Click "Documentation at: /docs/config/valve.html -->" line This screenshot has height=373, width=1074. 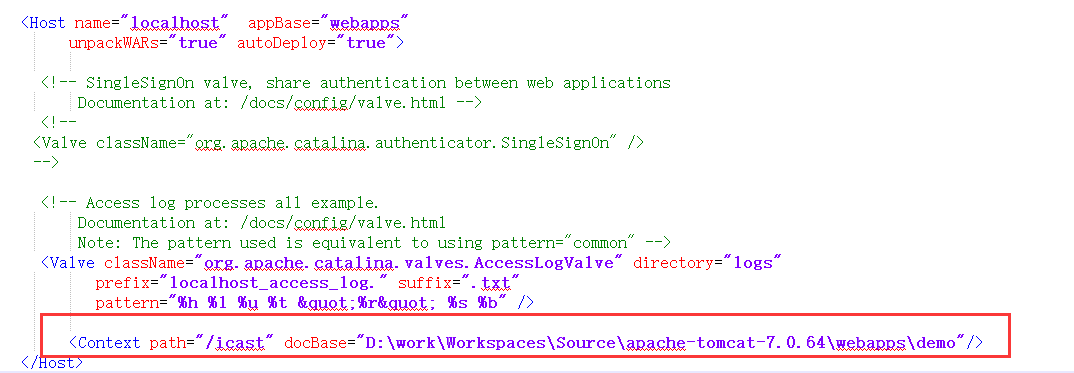(x=280, y=103)
